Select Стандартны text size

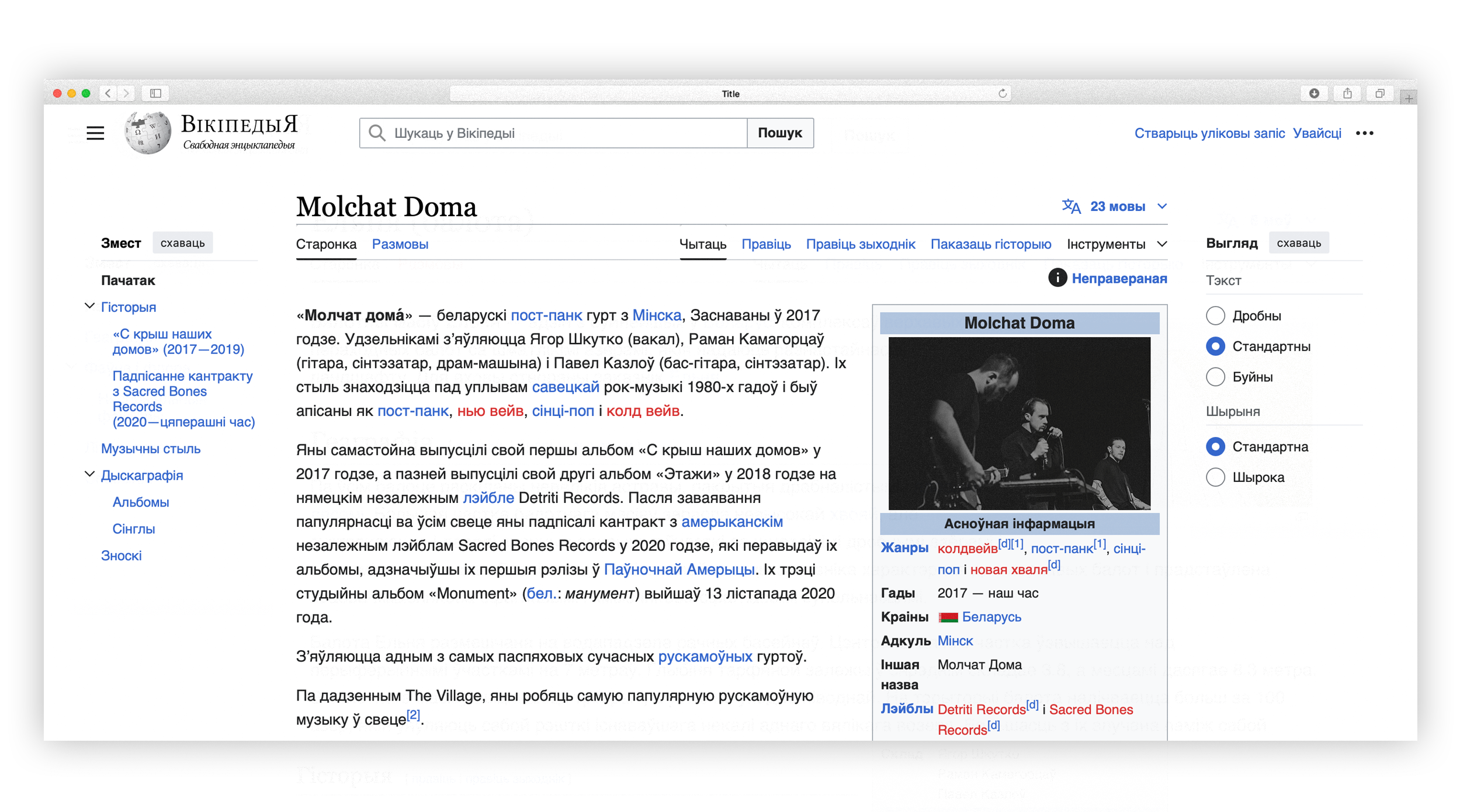coord(1215,346)
